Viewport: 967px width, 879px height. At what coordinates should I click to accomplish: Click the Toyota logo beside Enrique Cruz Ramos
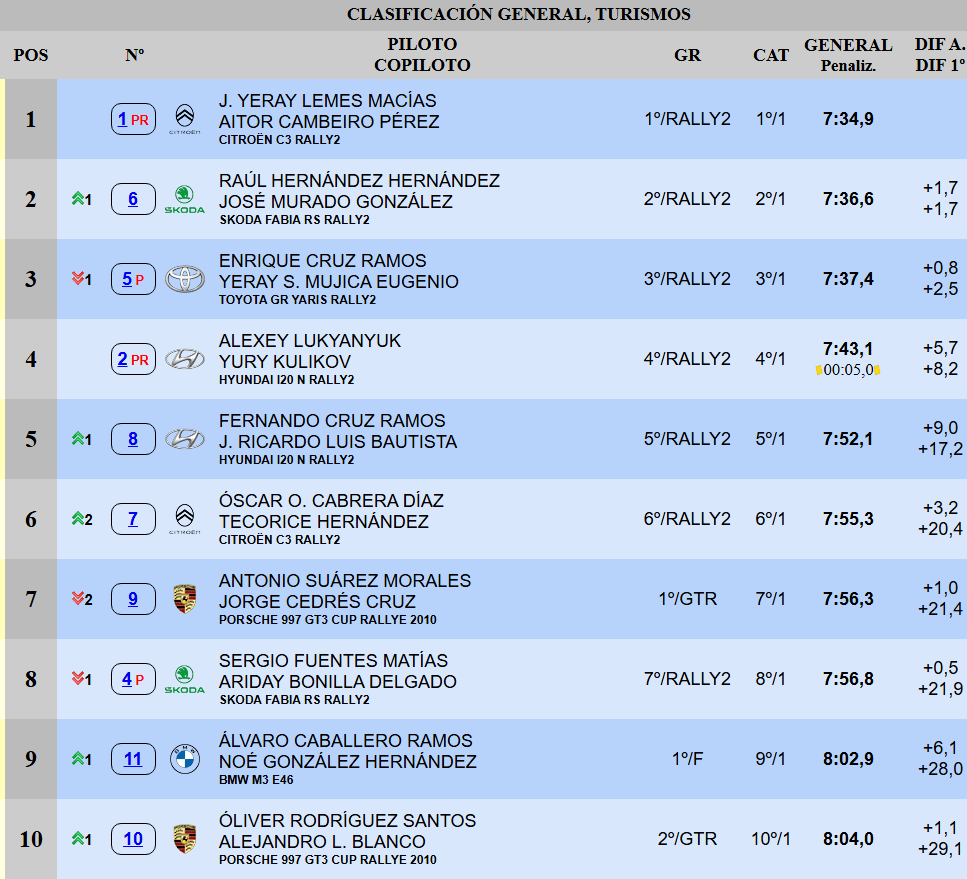tap(184, 279)
